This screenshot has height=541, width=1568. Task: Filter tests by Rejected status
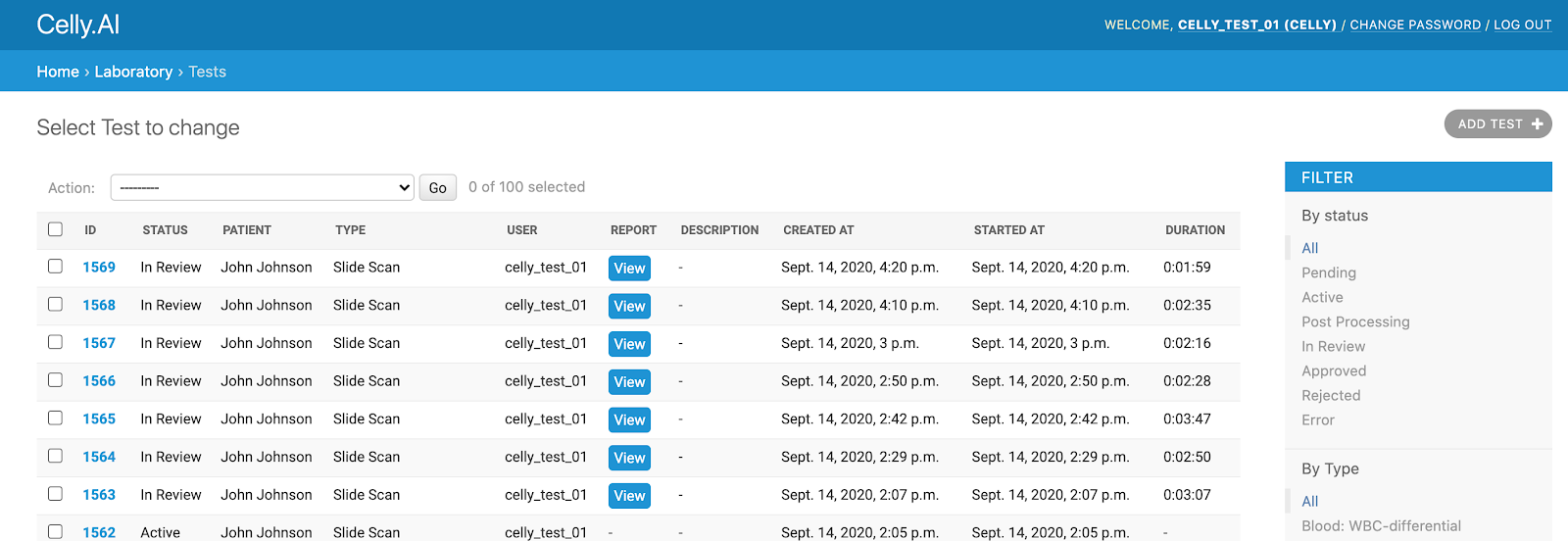click(1331, 395)
